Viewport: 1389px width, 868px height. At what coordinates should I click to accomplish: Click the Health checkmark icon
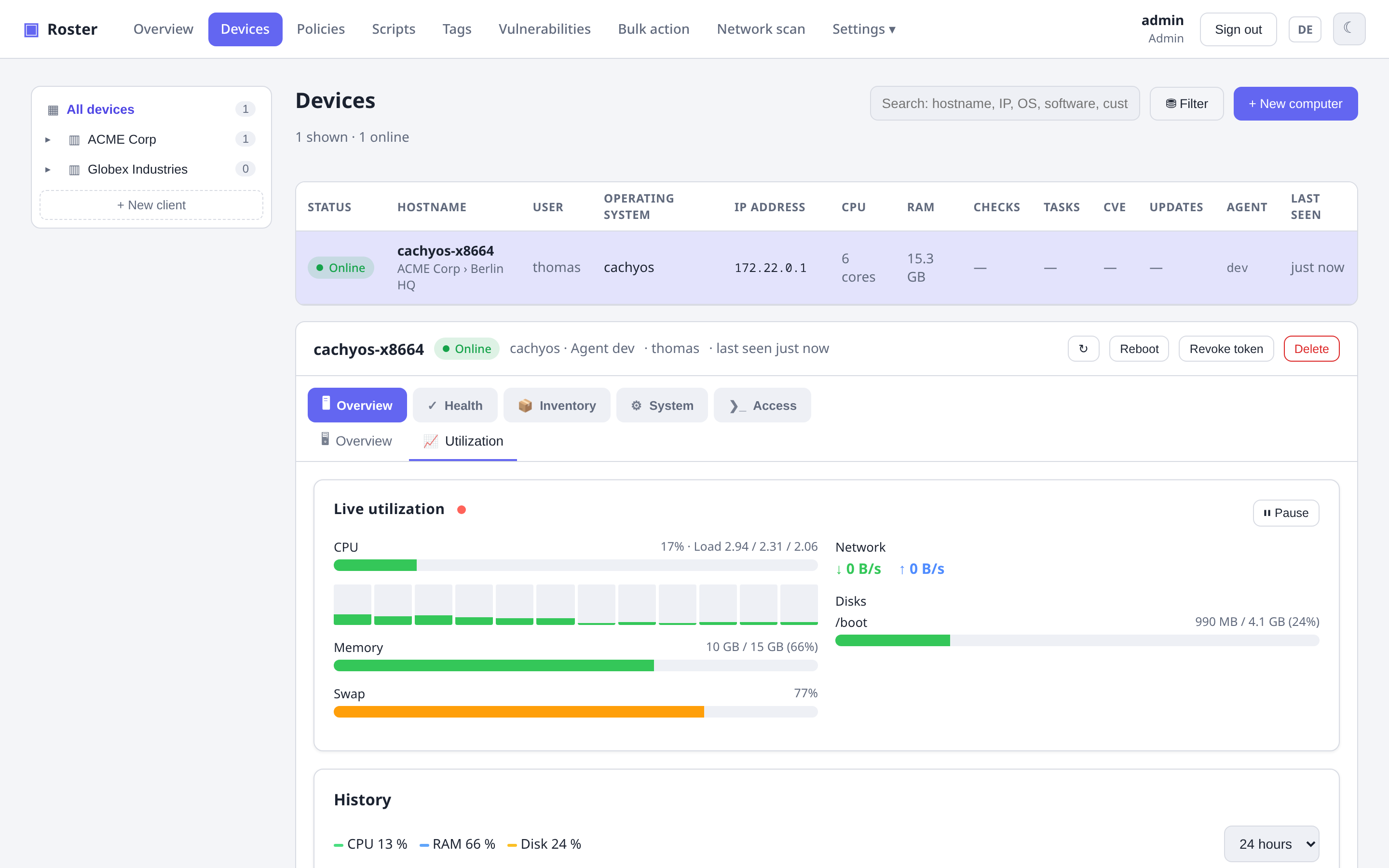click(432, 406)
